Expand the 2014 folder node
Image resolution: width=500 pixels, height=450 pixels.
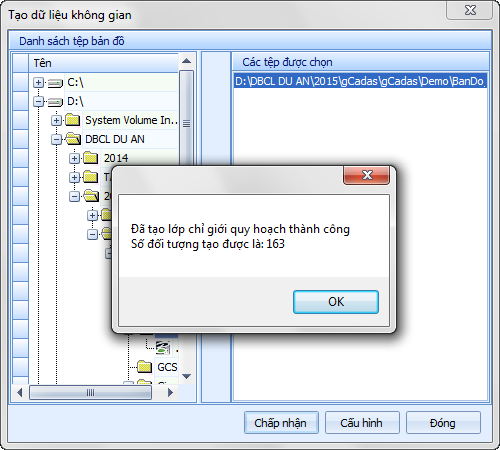pyautogui.click(x=74, y=158)
